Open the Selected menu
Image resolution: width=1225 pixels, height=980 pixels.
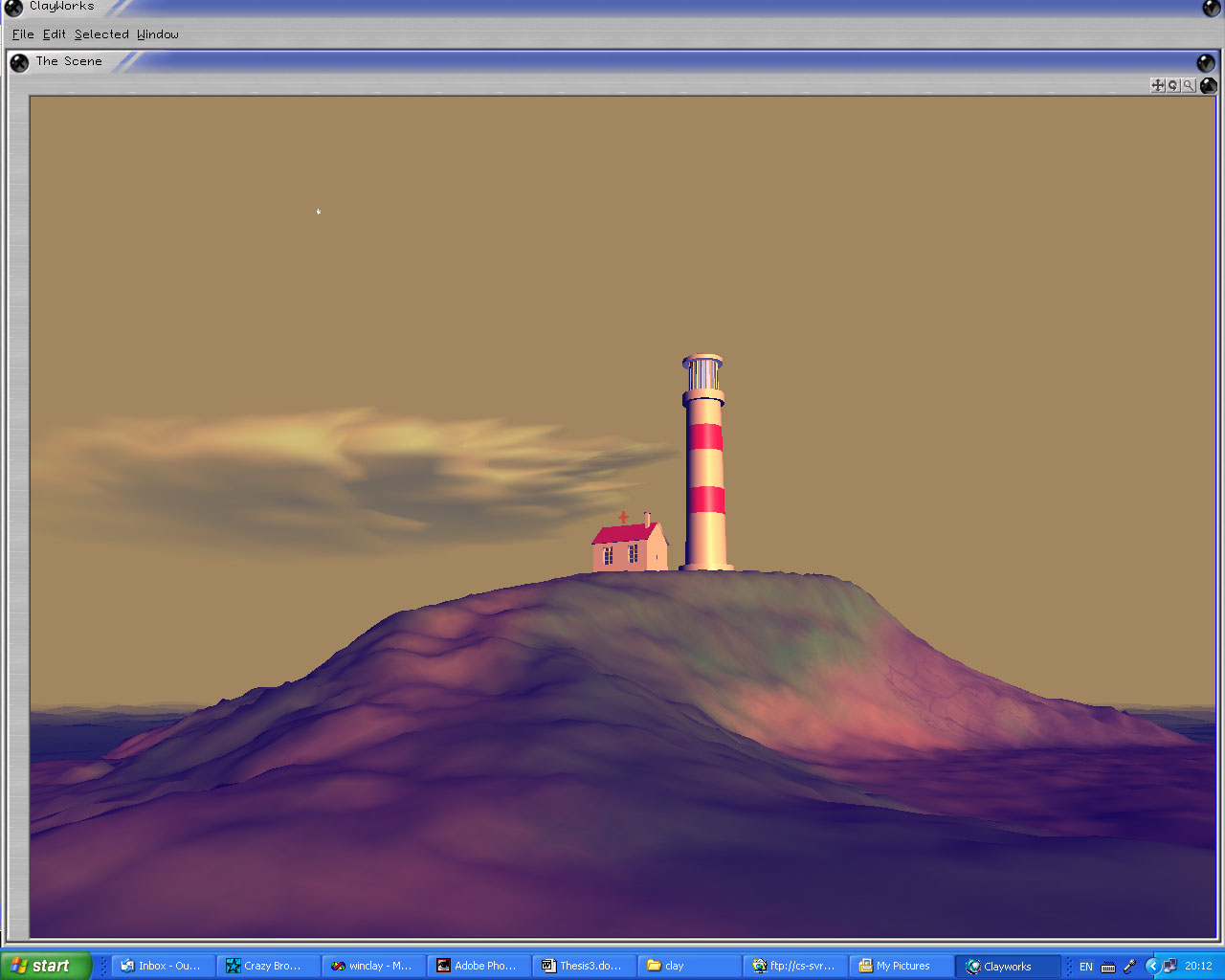click(x=101, y=34)
